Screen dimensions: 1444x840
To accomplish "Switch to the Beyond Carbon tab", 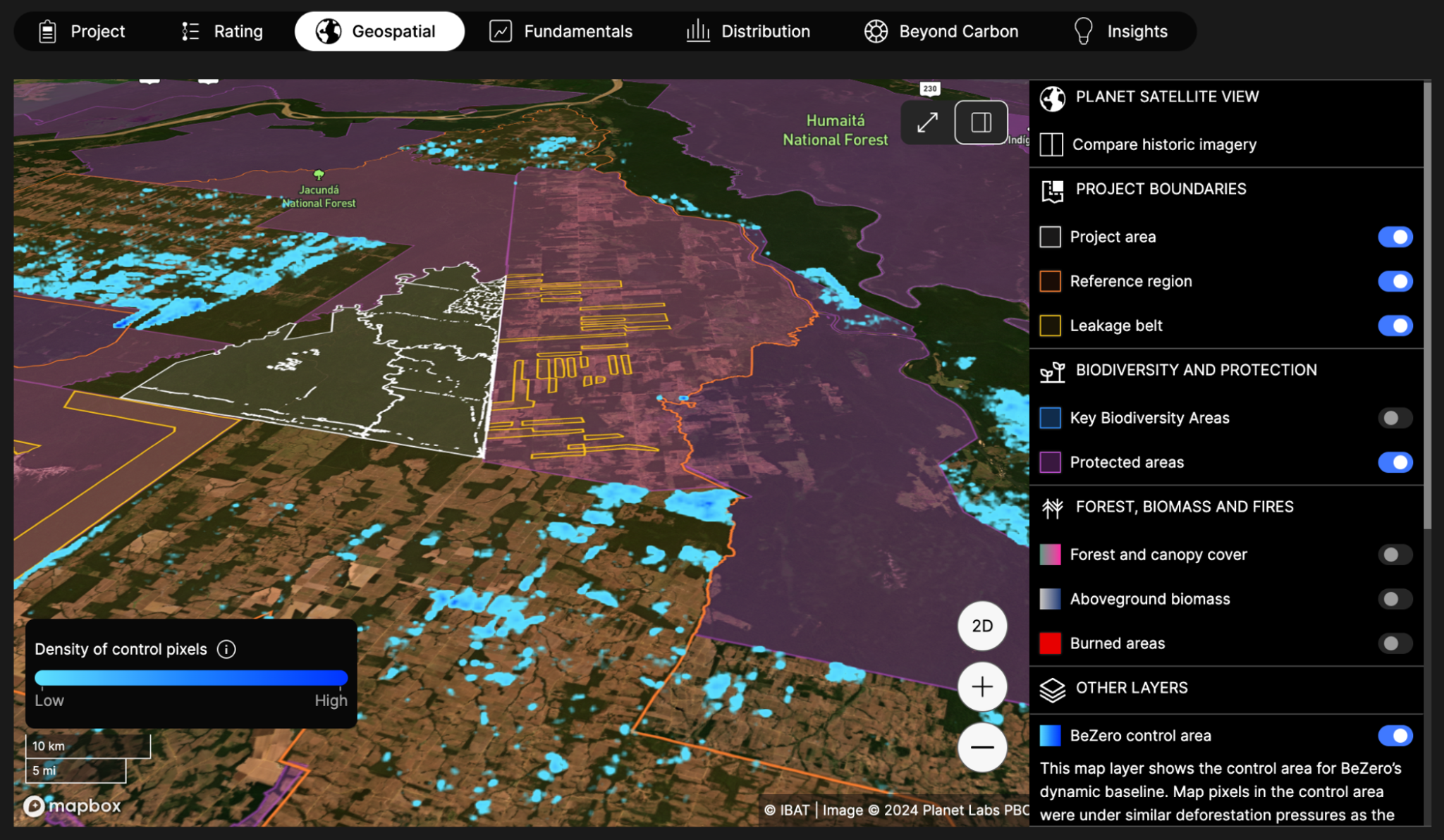I will tap(941, 31).
